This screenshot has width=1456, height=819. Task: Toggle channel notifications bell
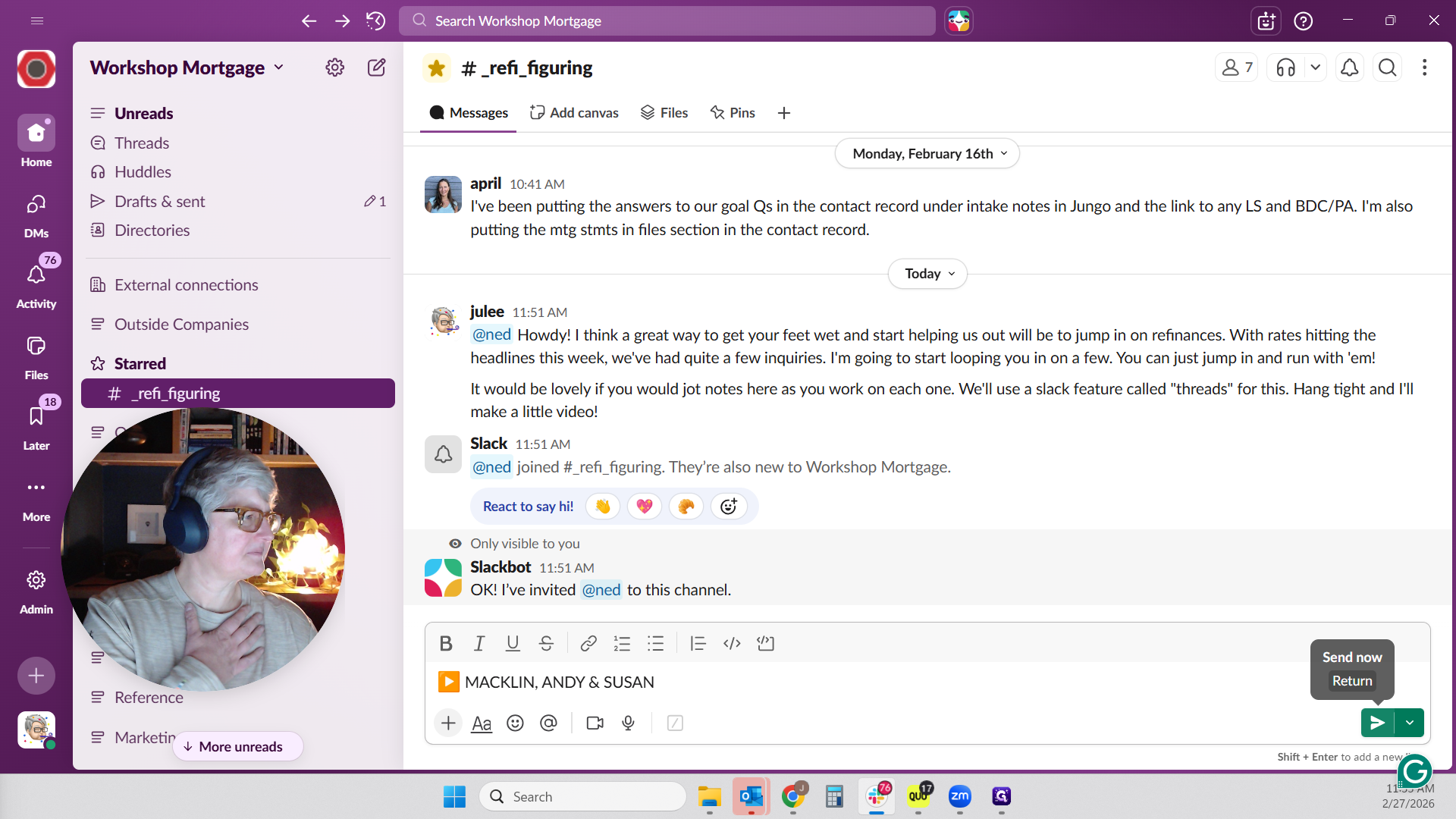1349,67
